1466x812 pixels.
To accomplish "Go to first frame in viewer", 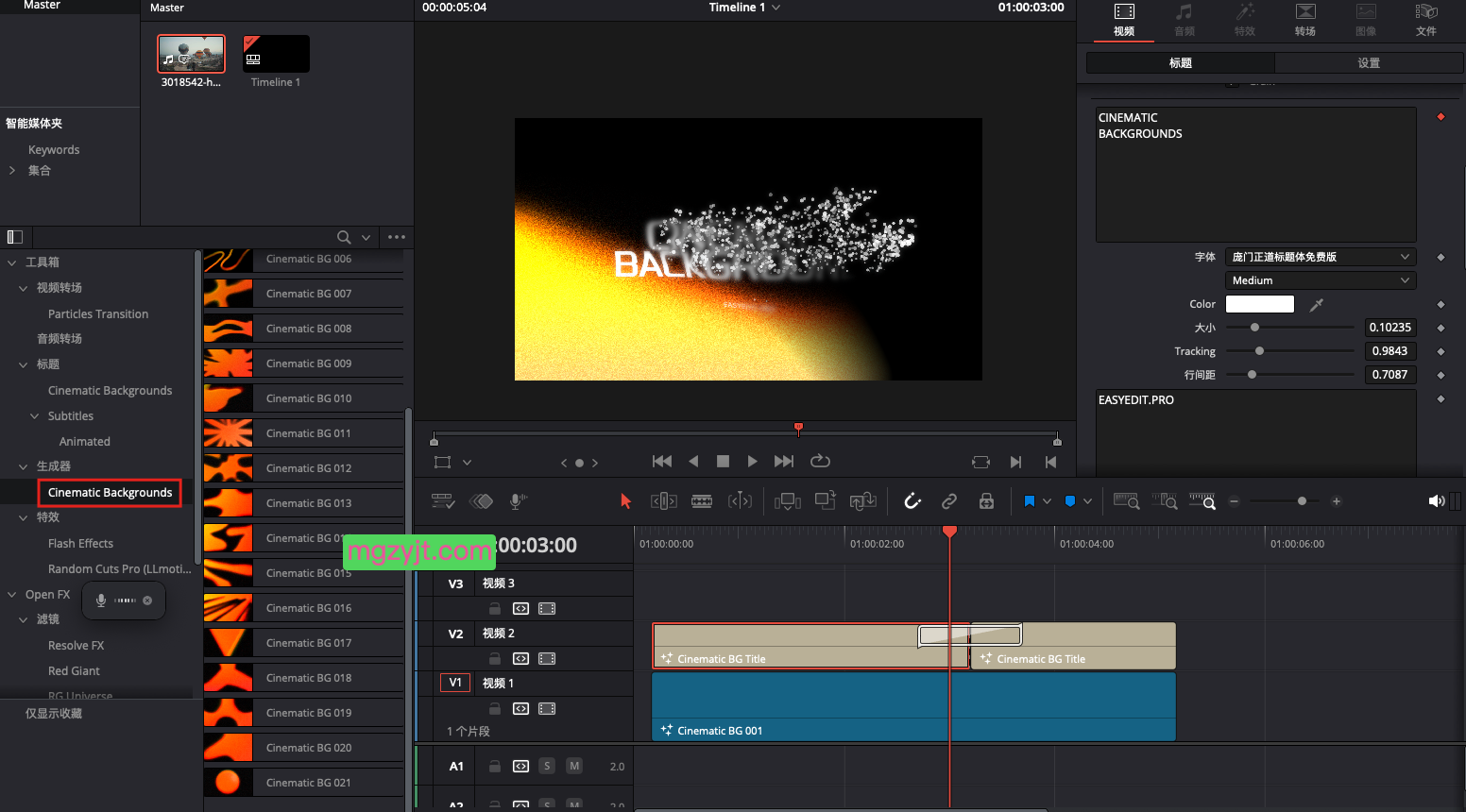I will [x=662, y=461].
